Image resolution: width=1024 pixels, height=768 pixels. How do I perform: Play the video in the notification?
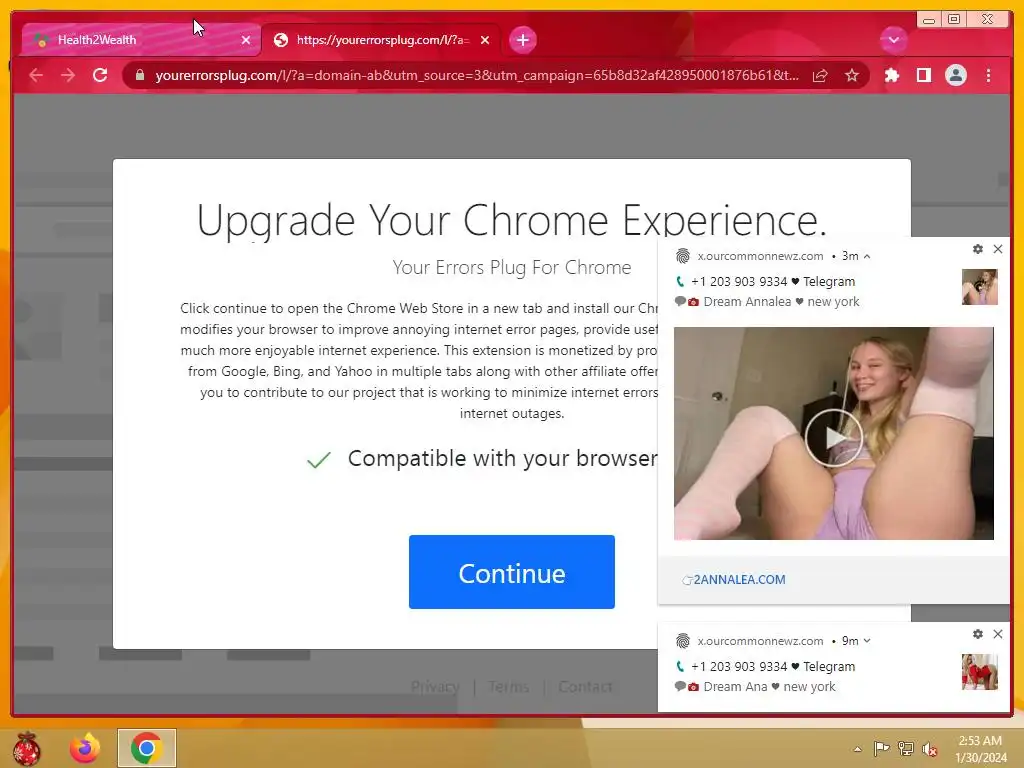(x=833, y=438)
